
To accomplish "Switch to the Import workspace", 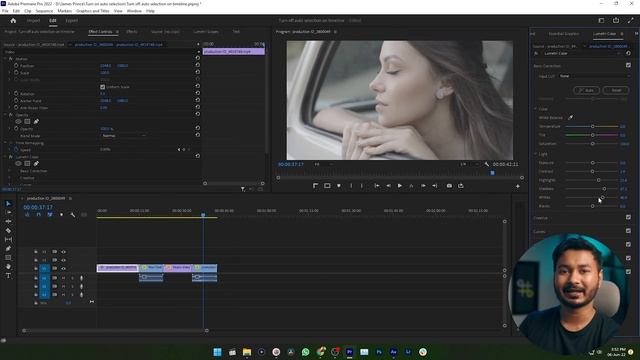I will [x=33, y=20].
